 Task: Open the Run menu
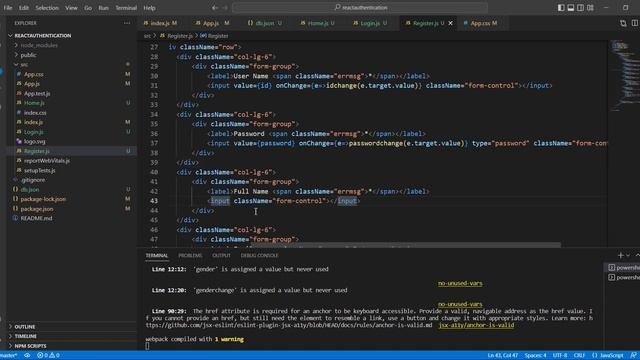coord(103,8)
